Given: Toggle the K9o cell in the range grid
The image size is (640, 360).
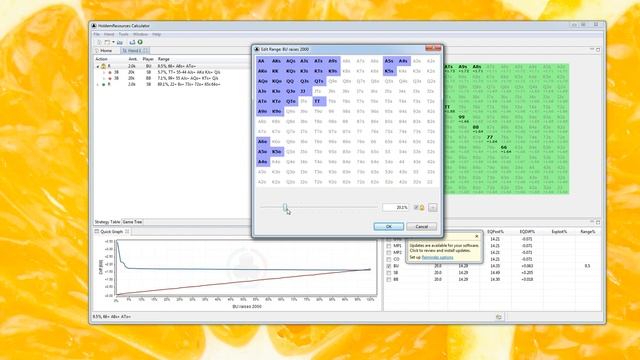Looking at the screenshot, I should coord(276,111).
